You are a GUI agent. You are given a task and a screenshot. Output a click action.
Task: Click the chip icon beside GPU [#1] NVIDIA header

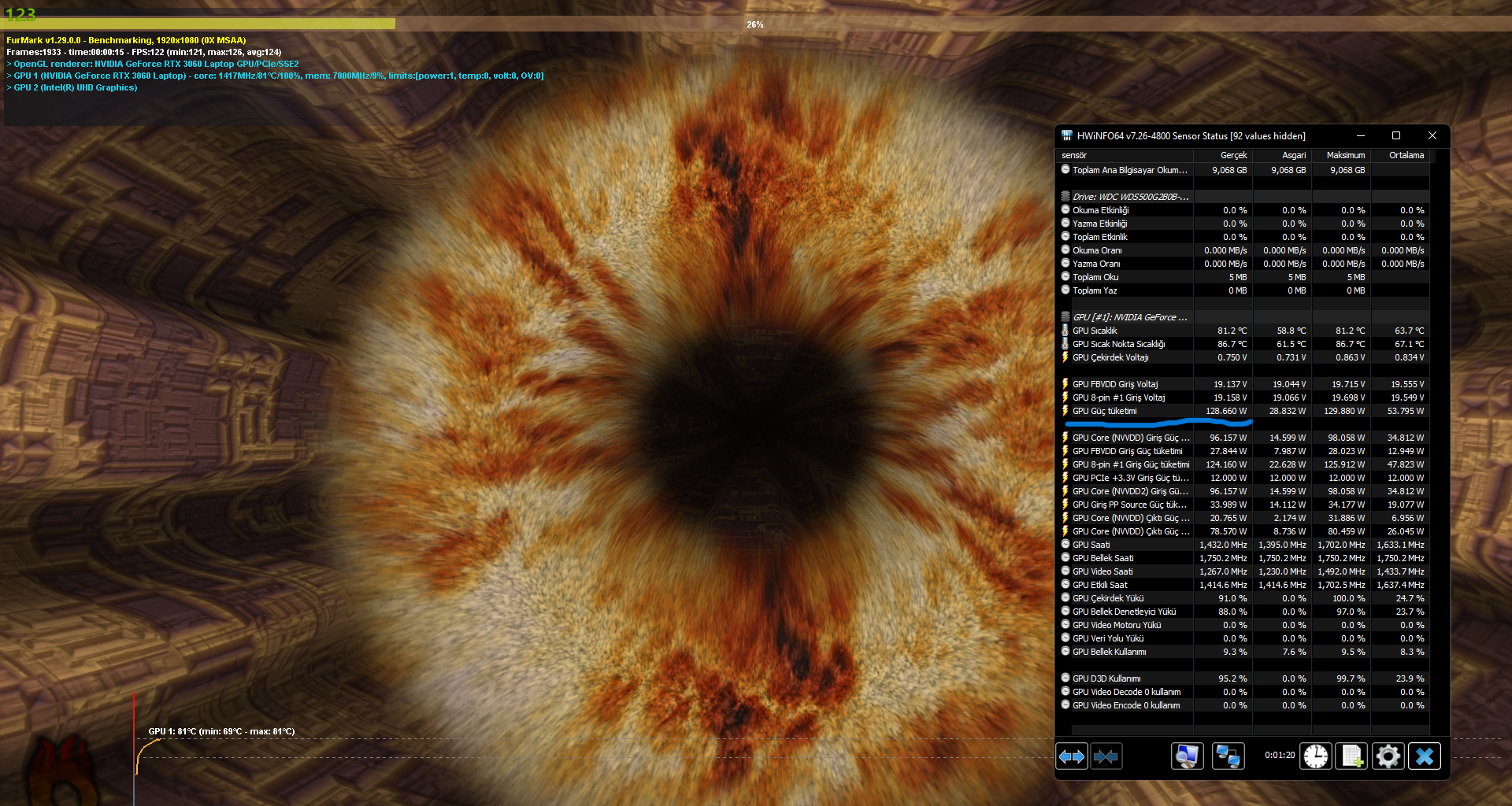pos(1065,316)
